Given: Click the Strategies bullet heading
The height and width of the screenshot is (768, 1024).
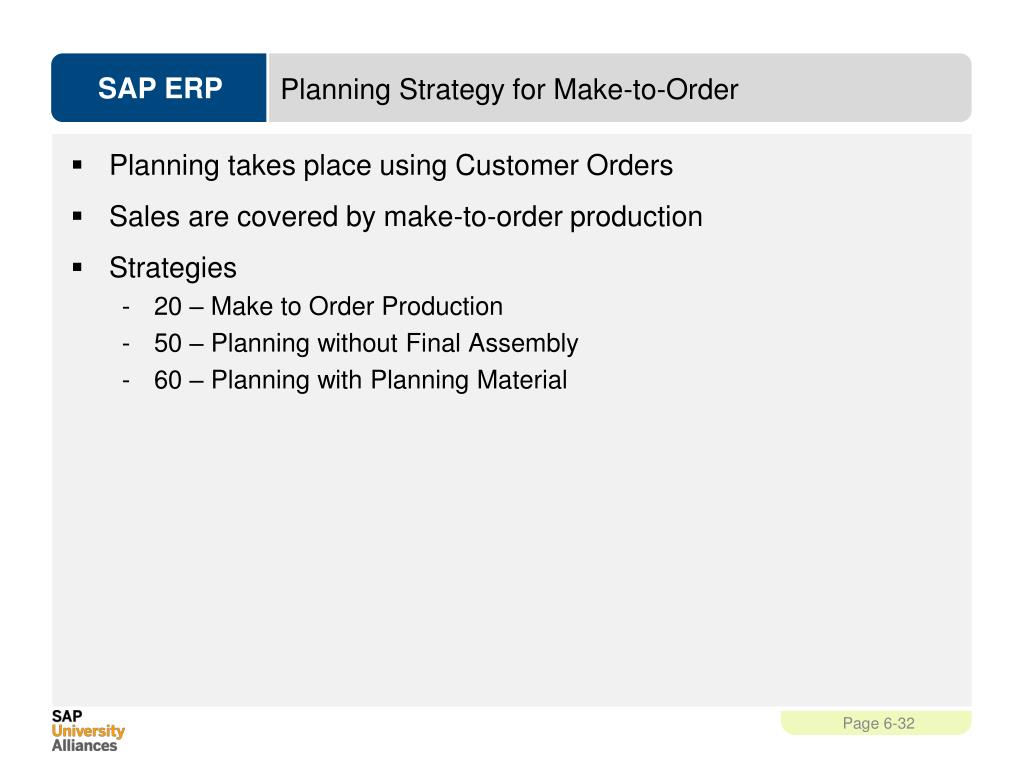Looking at the screenshot, I should pyautogui.click(x=172, y=268).
